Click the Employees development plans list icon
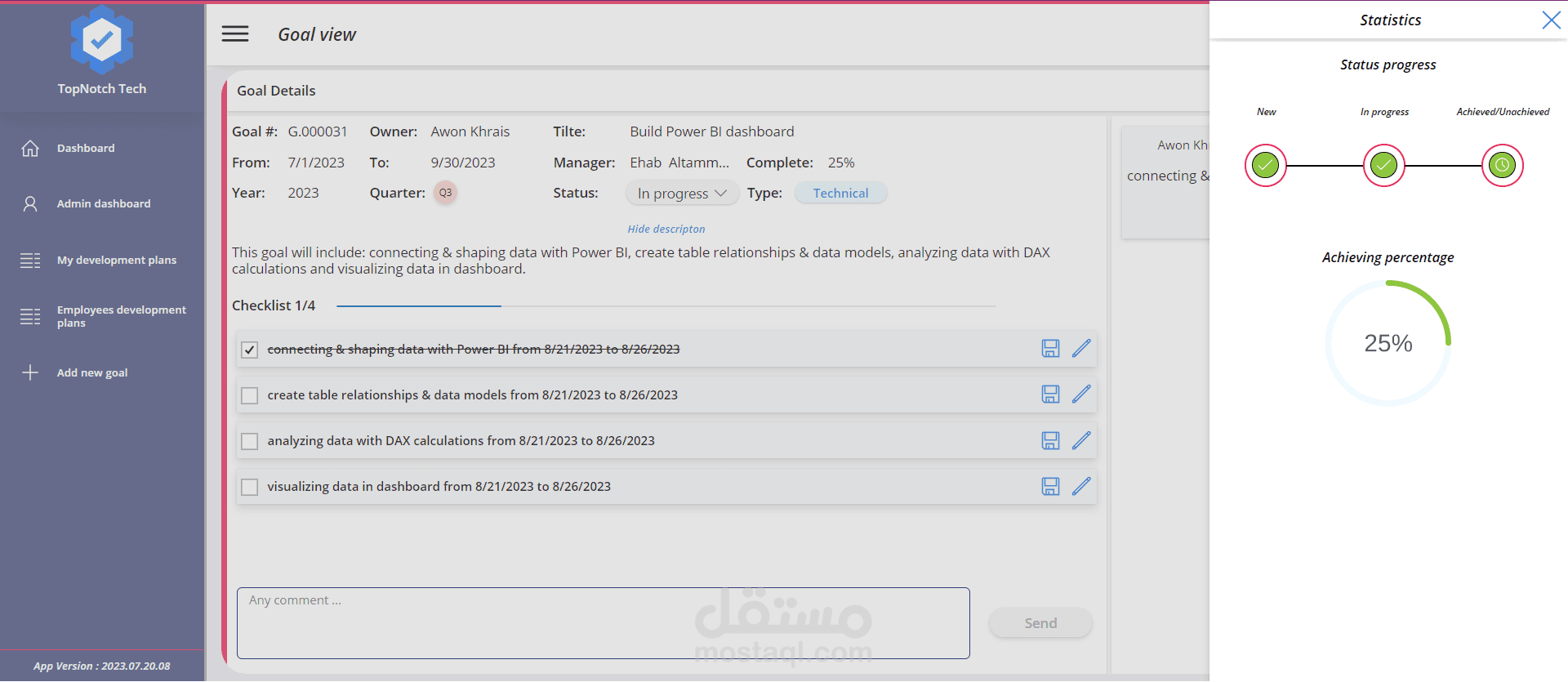1568x682 pixels. (30, 316)
